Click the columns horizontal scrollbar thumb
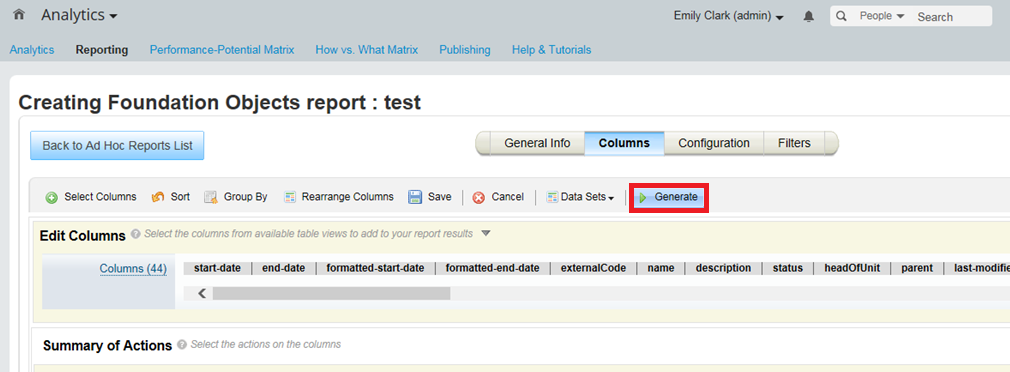This screenshot has height=372, width=1010. tap(331, 293)
